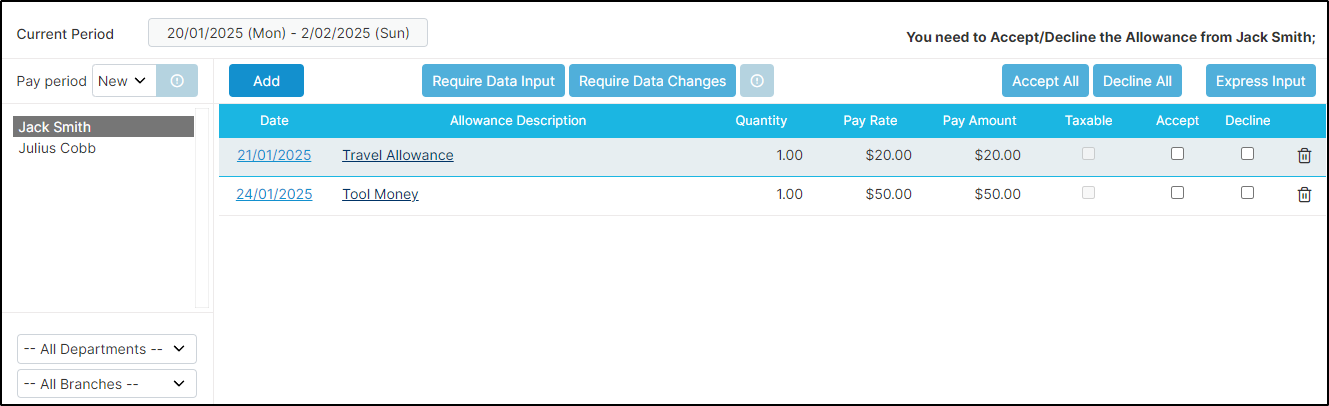Open the Pay period New dropdown
The image size is (1329, 406).
pyautogui.click(x=124, y=81)
